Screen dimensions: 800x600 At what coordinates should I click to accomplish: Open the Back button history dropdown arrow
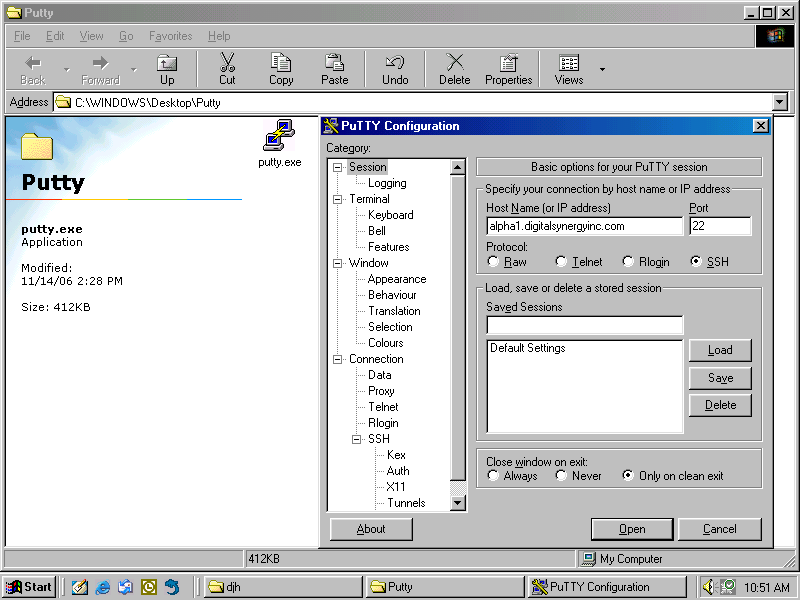pos(66,69)
